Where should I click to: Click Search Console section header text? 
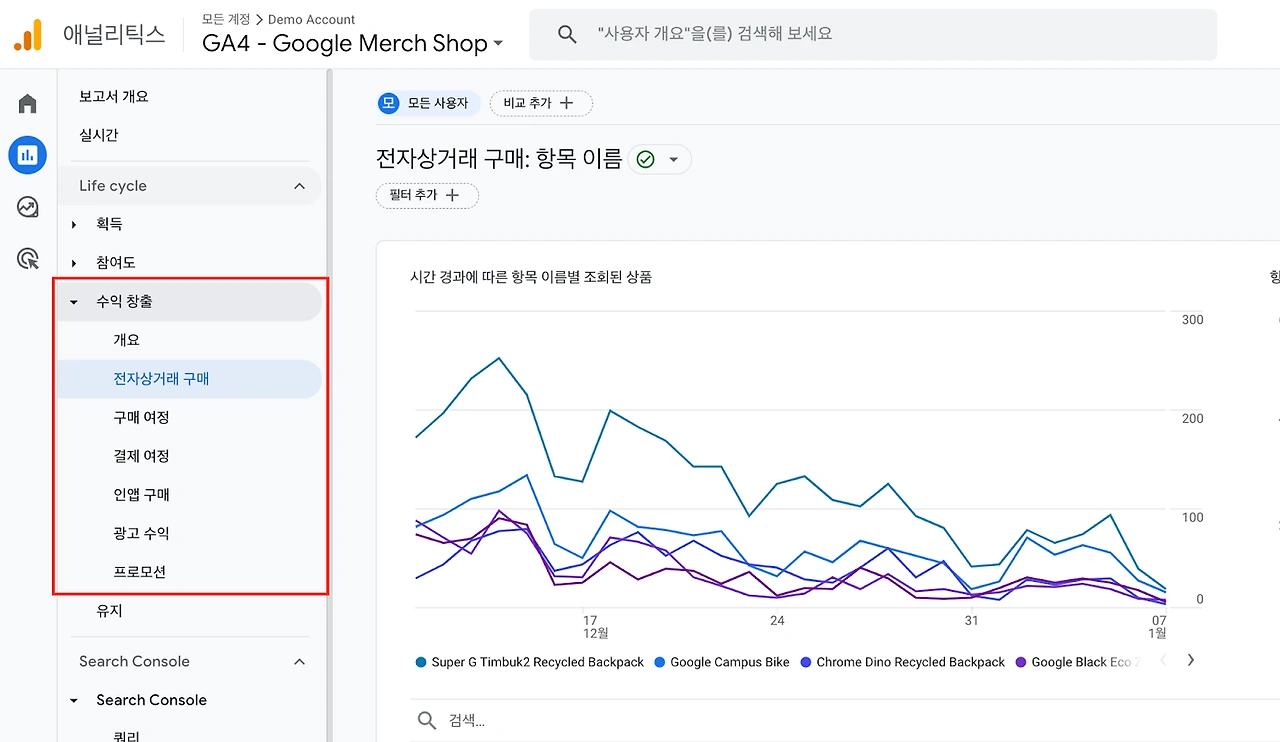134,661
